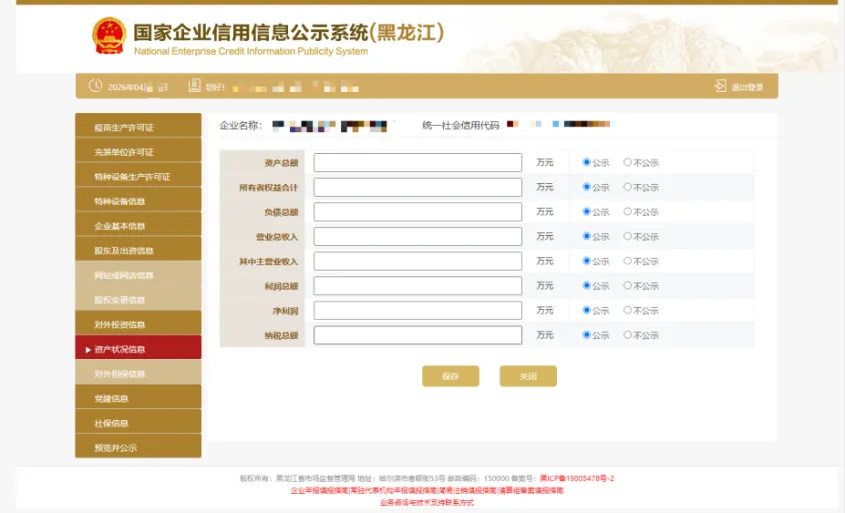The image size is (845, 513).
Task: Click the national emblem logo
Action: 109,36
